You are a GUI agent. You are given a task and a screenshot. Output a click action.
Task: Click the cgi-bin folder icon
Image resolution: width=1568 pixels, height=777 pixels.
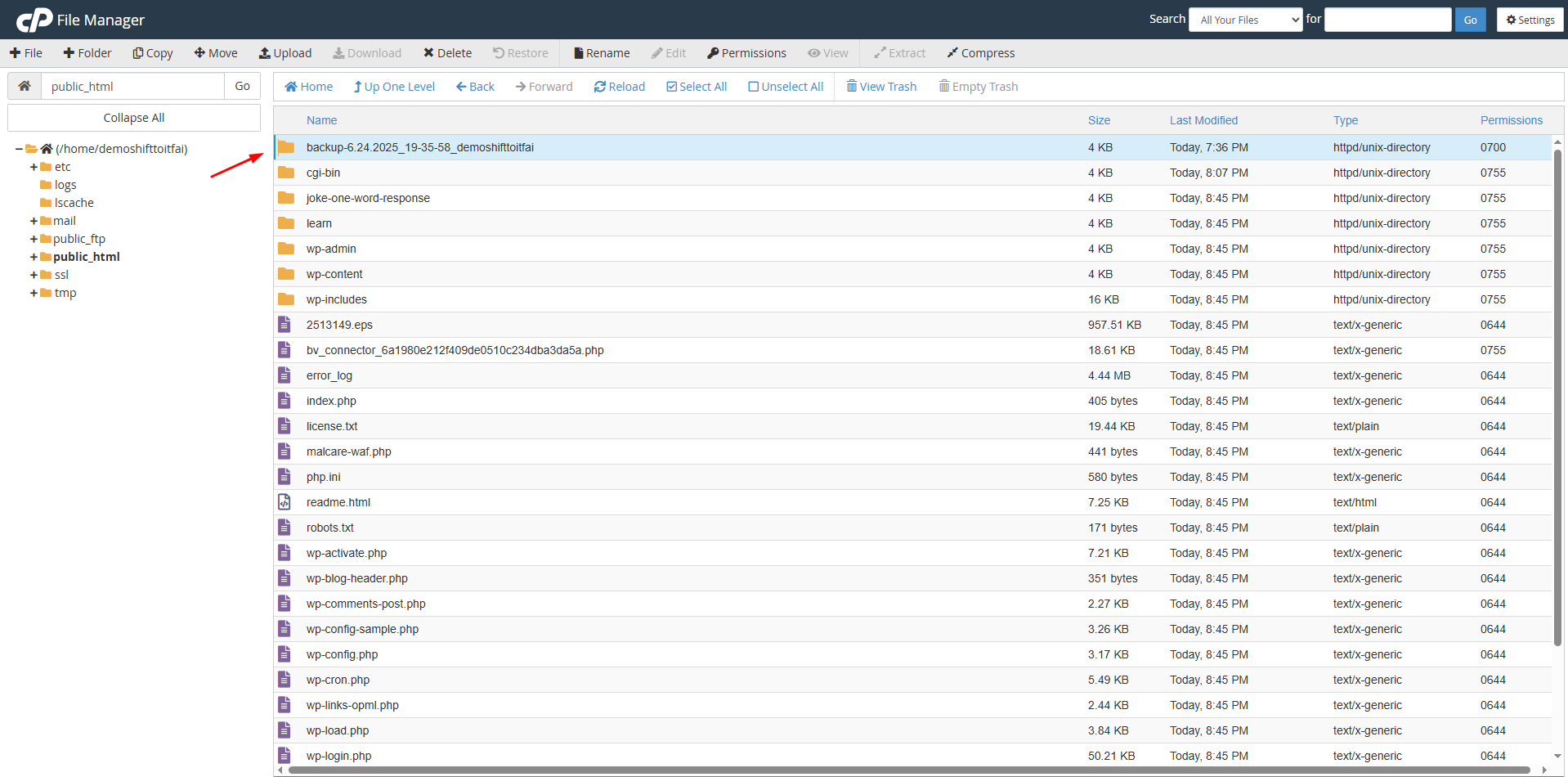point(286,173)
